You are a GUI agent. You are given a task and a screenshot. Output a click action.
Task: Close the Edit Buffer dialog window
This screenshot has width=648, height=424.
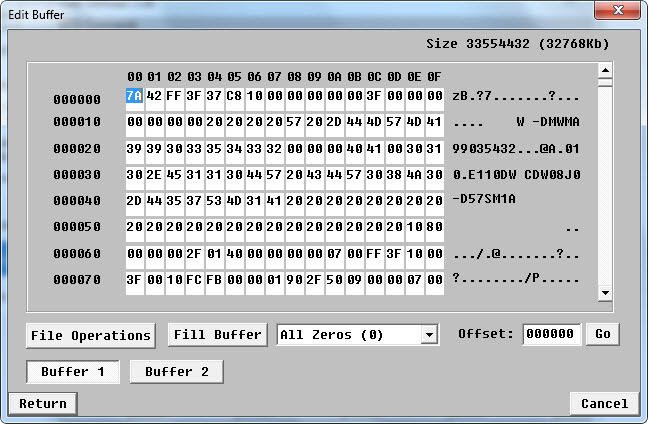tap(616, 10)
